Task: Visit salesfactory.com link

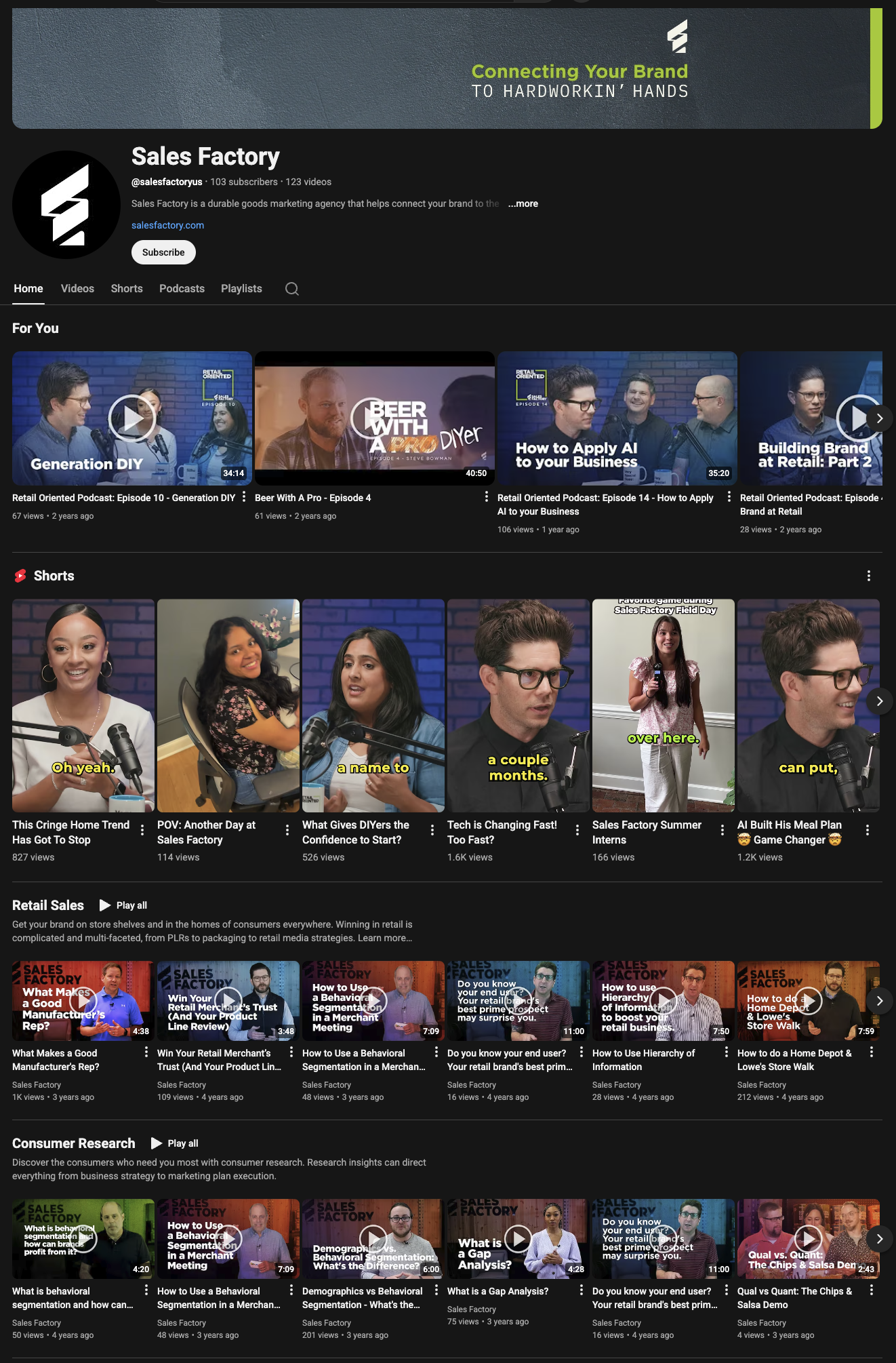Action: (x=167, y=225)
